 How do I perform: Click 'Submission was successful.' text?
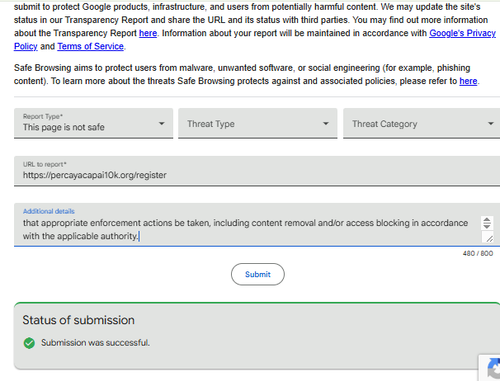pyautogui.click(x=95, y=343)
